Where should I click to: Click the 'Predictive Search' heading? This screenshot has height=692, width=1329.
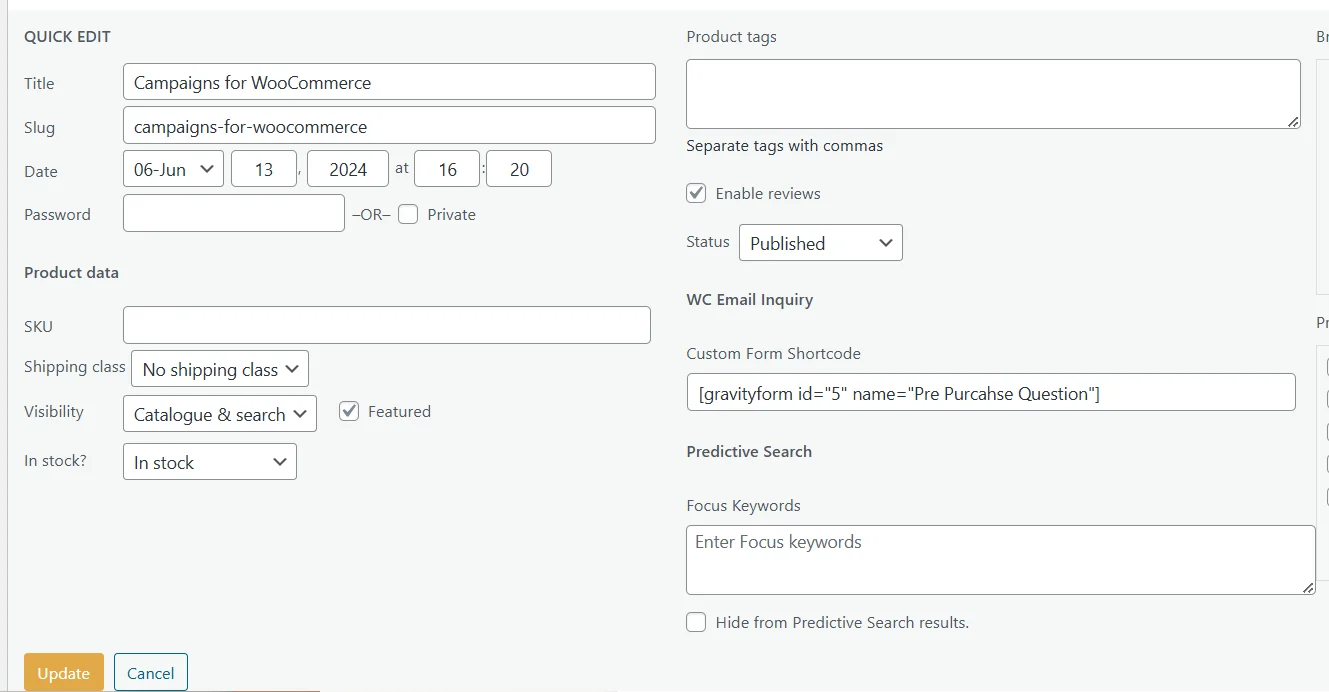pos(749,451)
